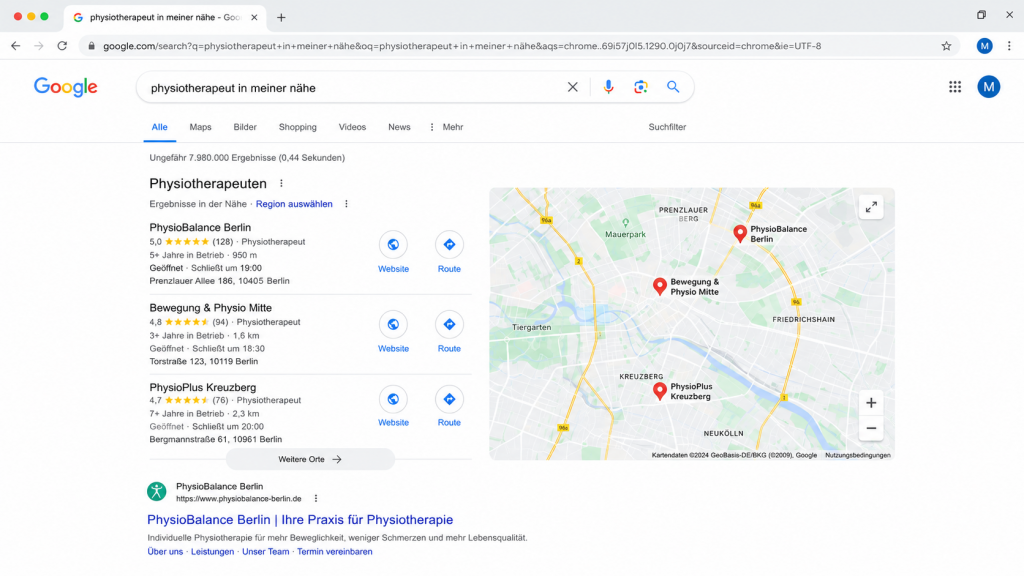This screenshot has height=576, width=1024.
Task: Open PhysioBalance Berlin listing name
Action: (200, 227)
